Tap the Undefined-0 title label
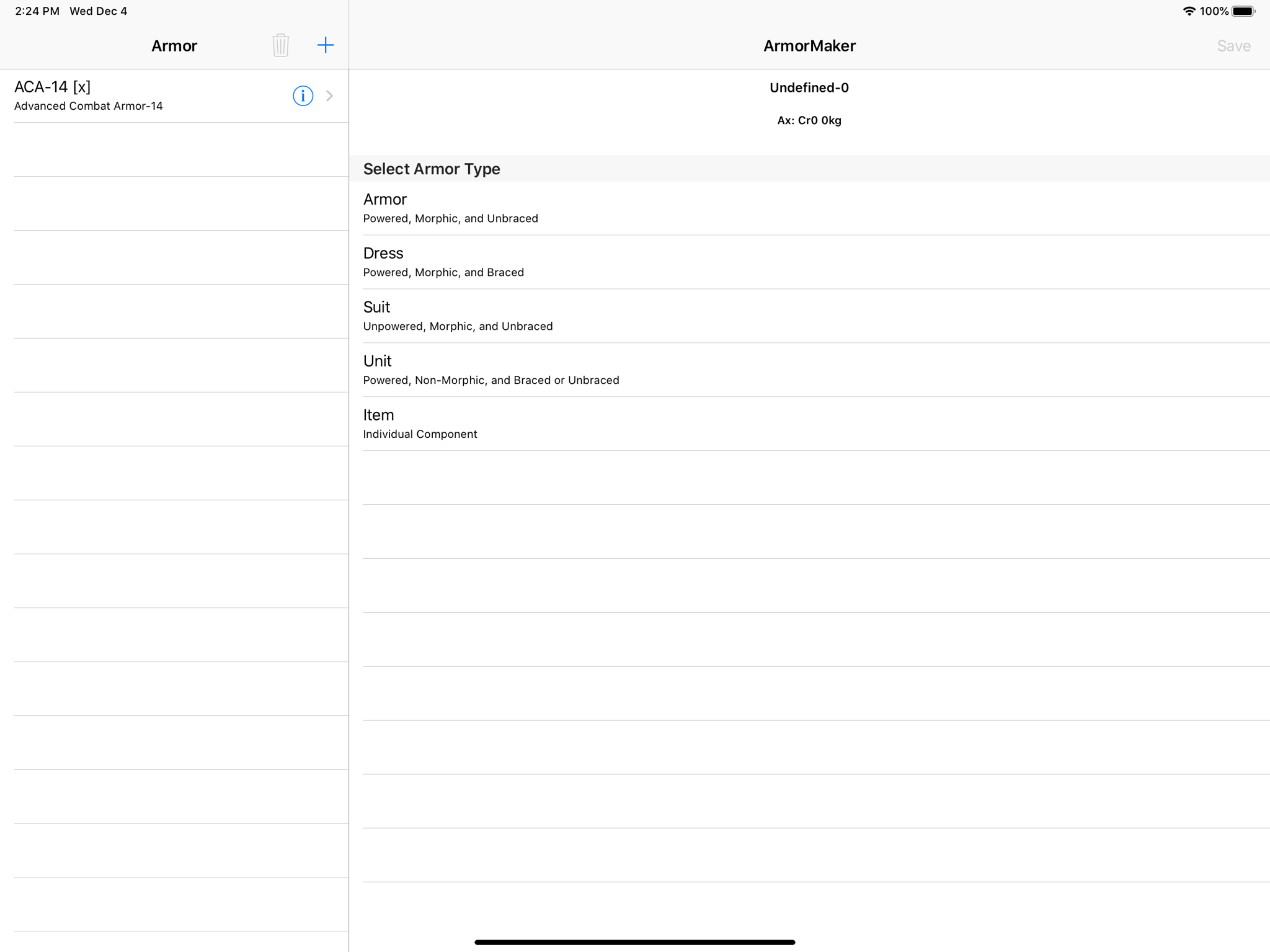The width and height of the screenshot is (1270, 952). pyautogui.click(x=809, y=87)
